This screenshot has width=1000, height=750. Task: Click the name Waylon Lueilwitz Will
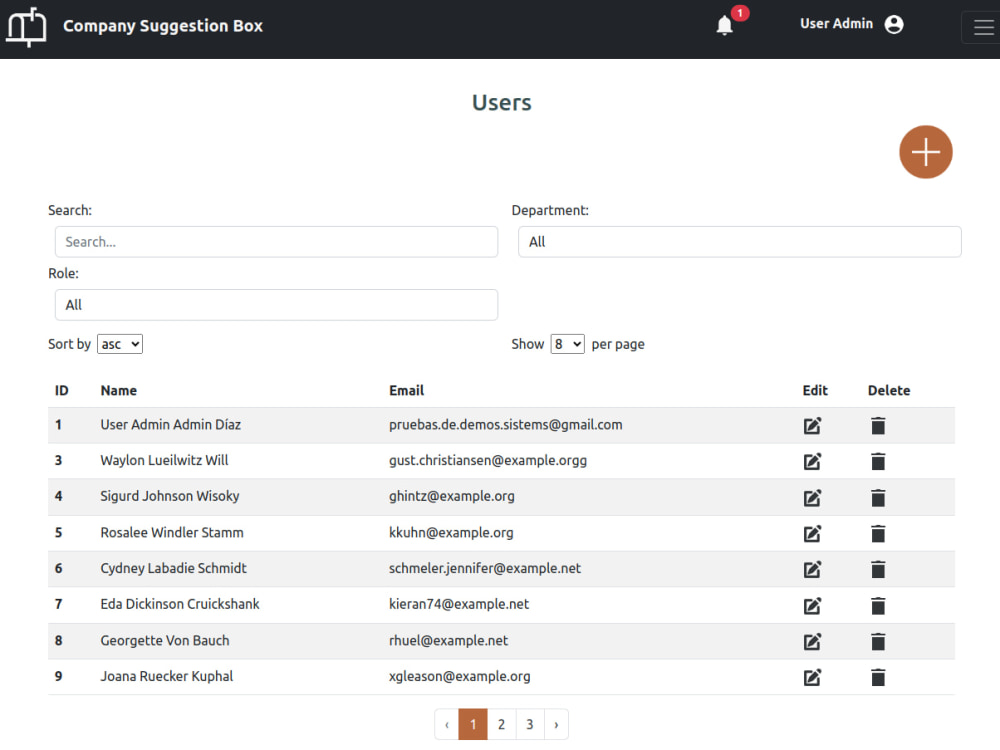[164, 460]
